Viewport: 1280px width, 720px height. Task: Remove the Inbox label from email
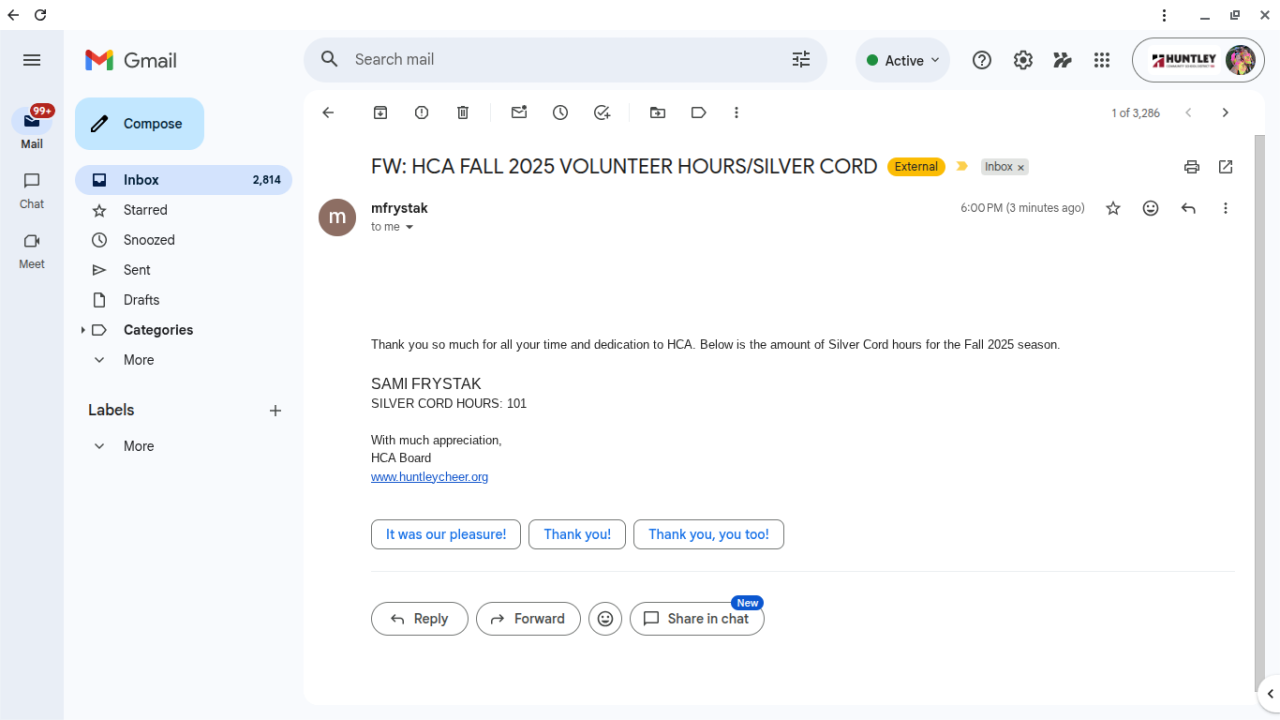tap(1021, 168)
